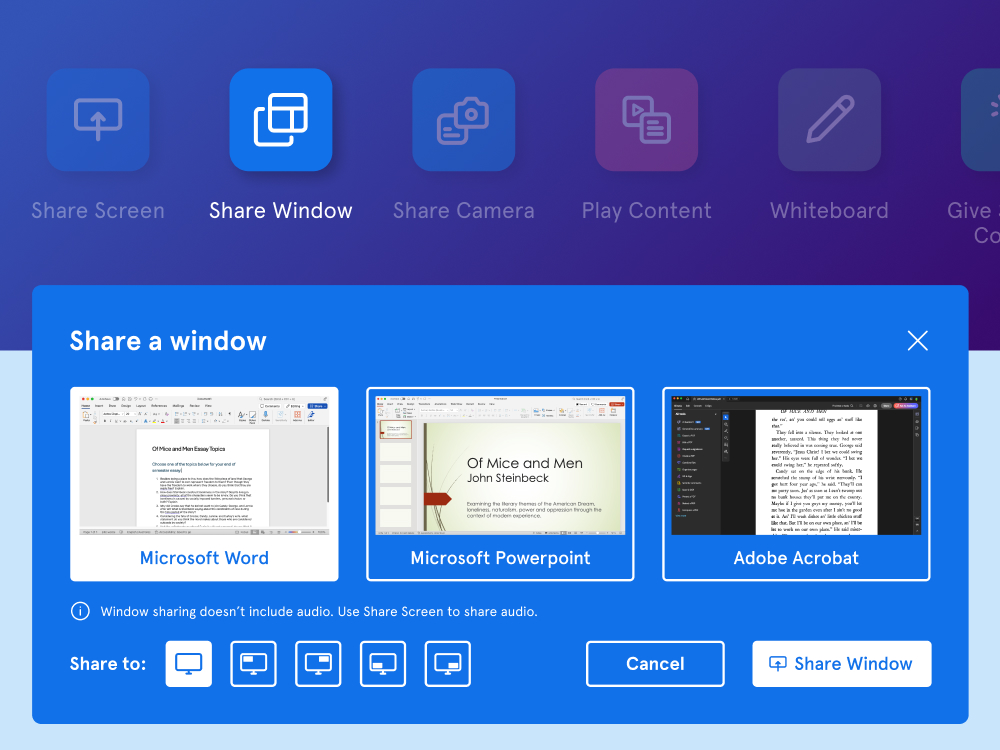This screenshot has height=750, width=1000.
Task: Select the Microsoft Word window thumbnail
Action: [204, 484]
